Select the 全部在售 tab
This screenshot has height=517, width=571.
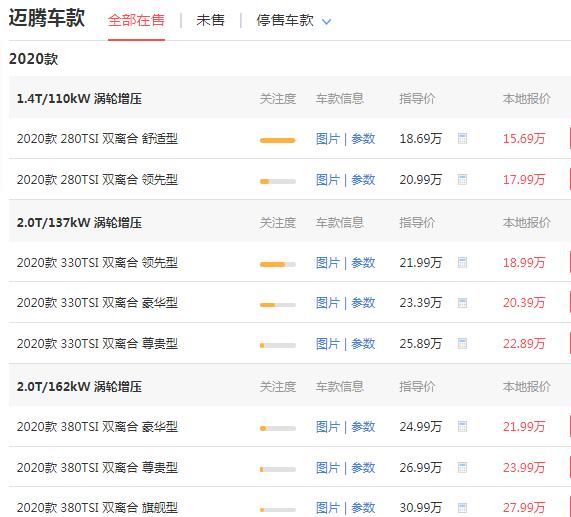pos(136,20)
